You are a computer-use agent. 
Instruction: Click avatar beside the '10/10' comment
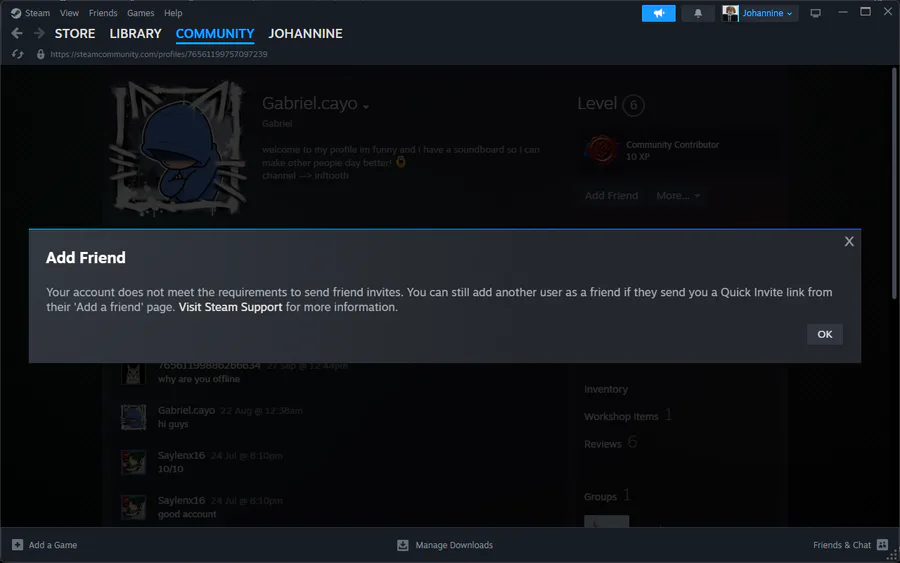tap(133, 462)
